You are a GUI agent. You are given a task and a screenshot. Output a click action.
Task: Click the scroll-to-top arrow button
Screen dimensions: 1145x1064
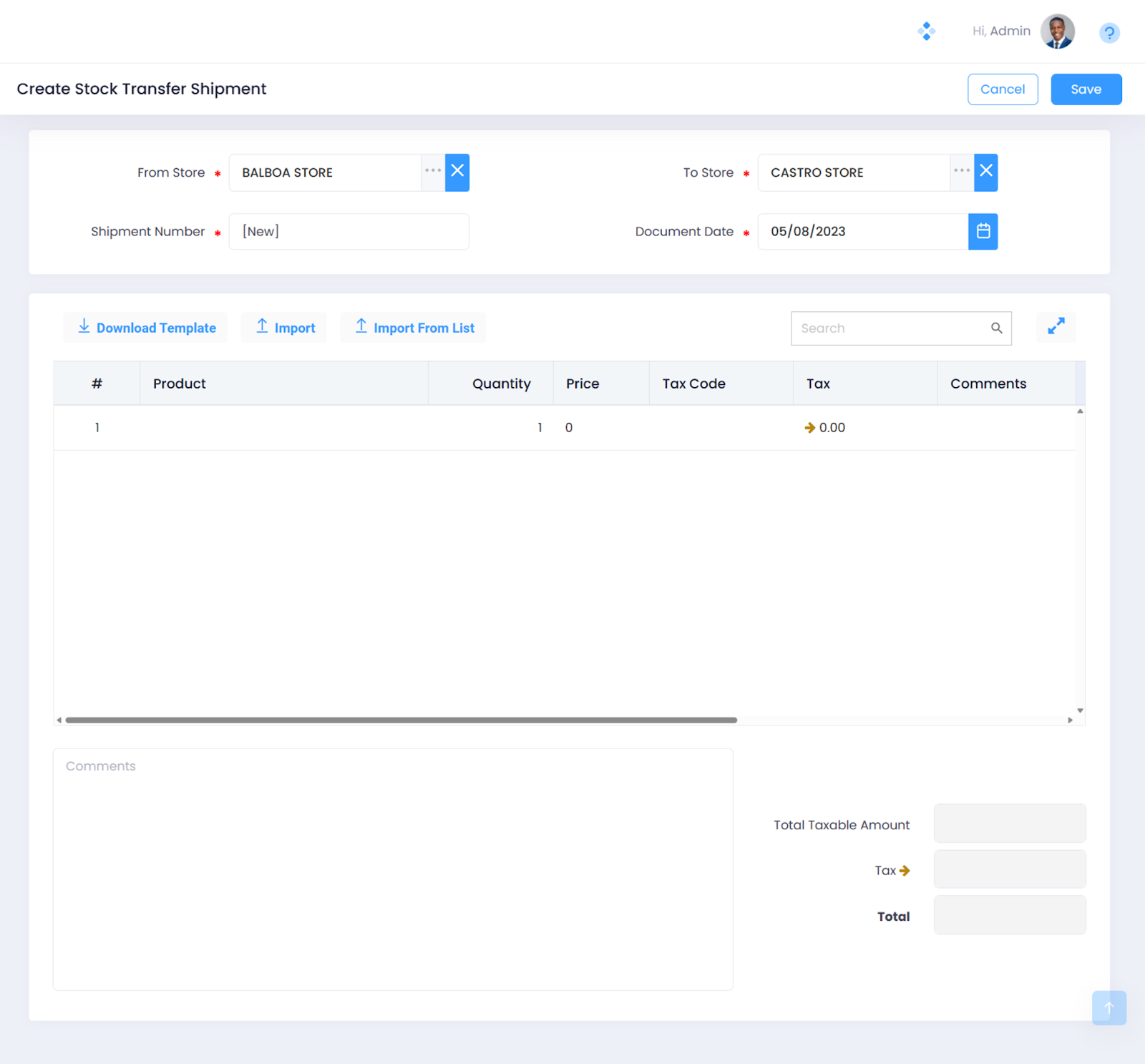pos(1109,1007)
